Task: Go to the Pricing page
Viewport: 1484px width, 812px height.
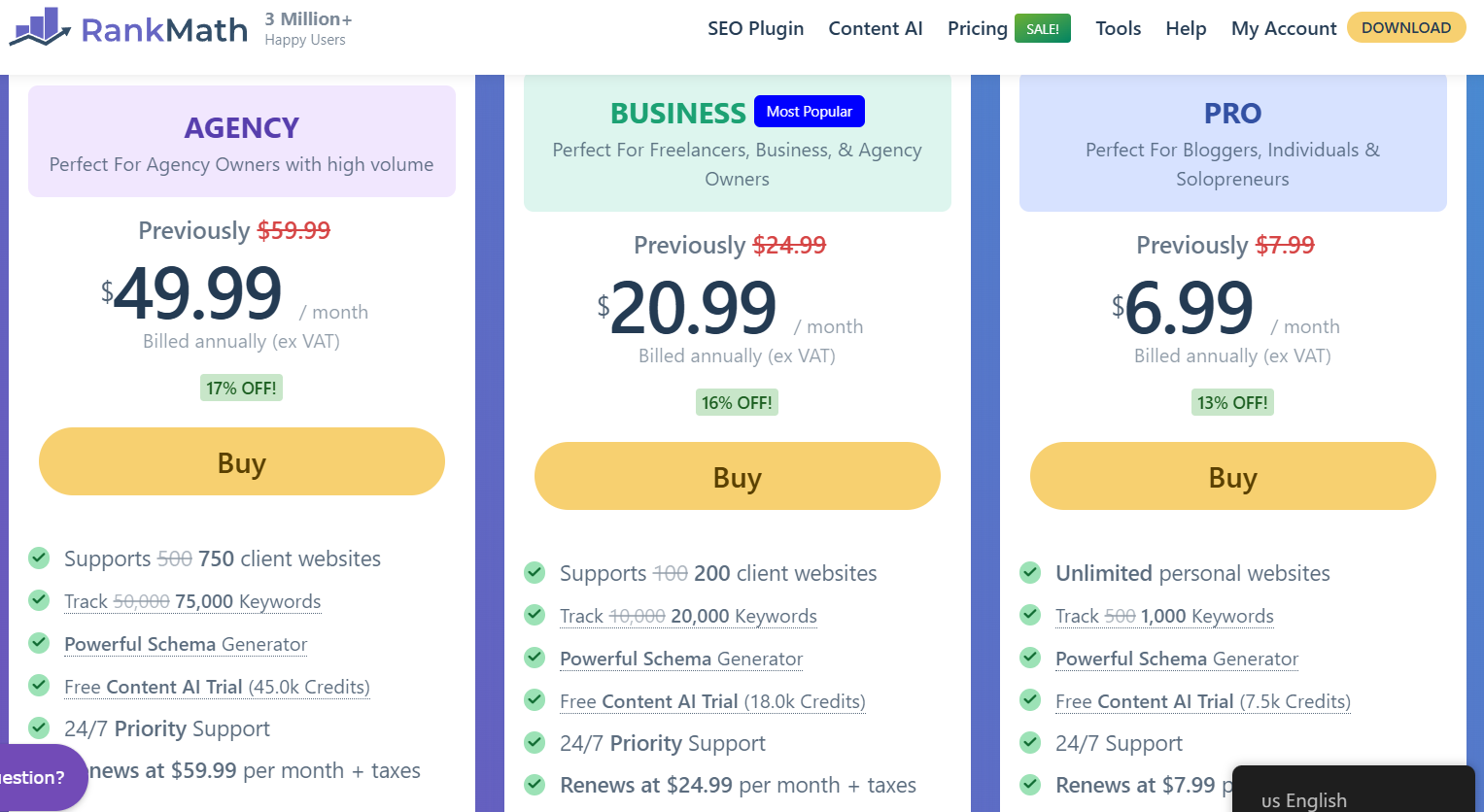Action: pyautogui.click(x=978, y=28)
